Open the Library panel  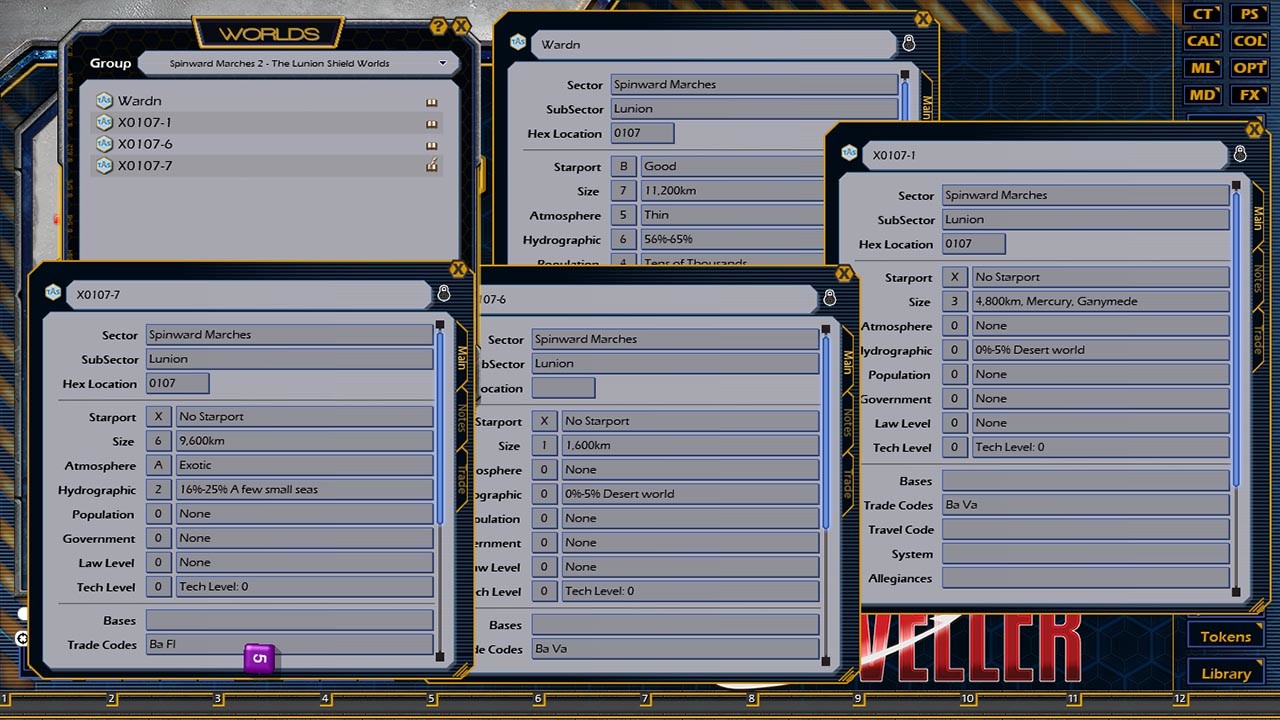(1224, 673)
